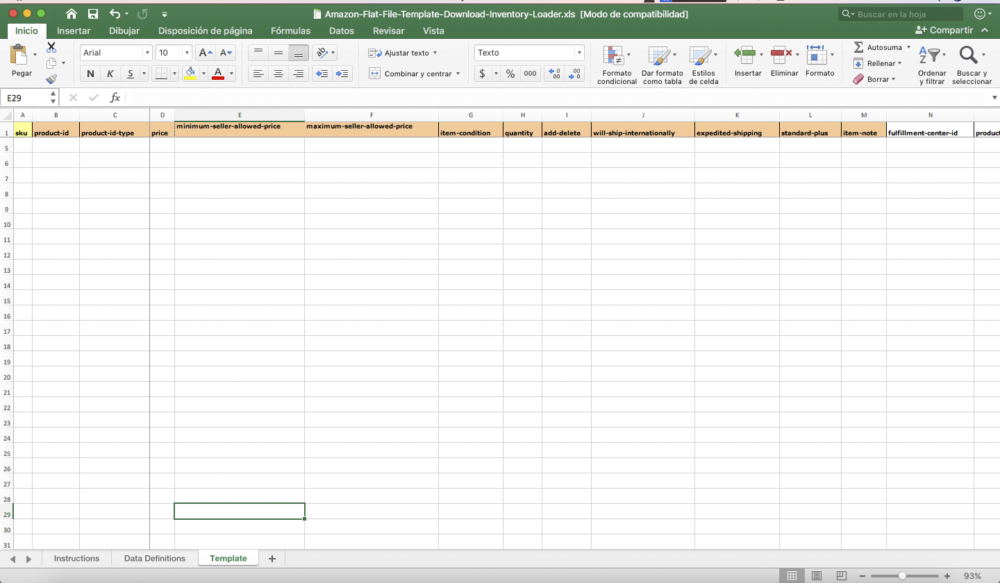Open the Instructions sheet tab
Viewport: 1000px width, 583px height.
77,558
